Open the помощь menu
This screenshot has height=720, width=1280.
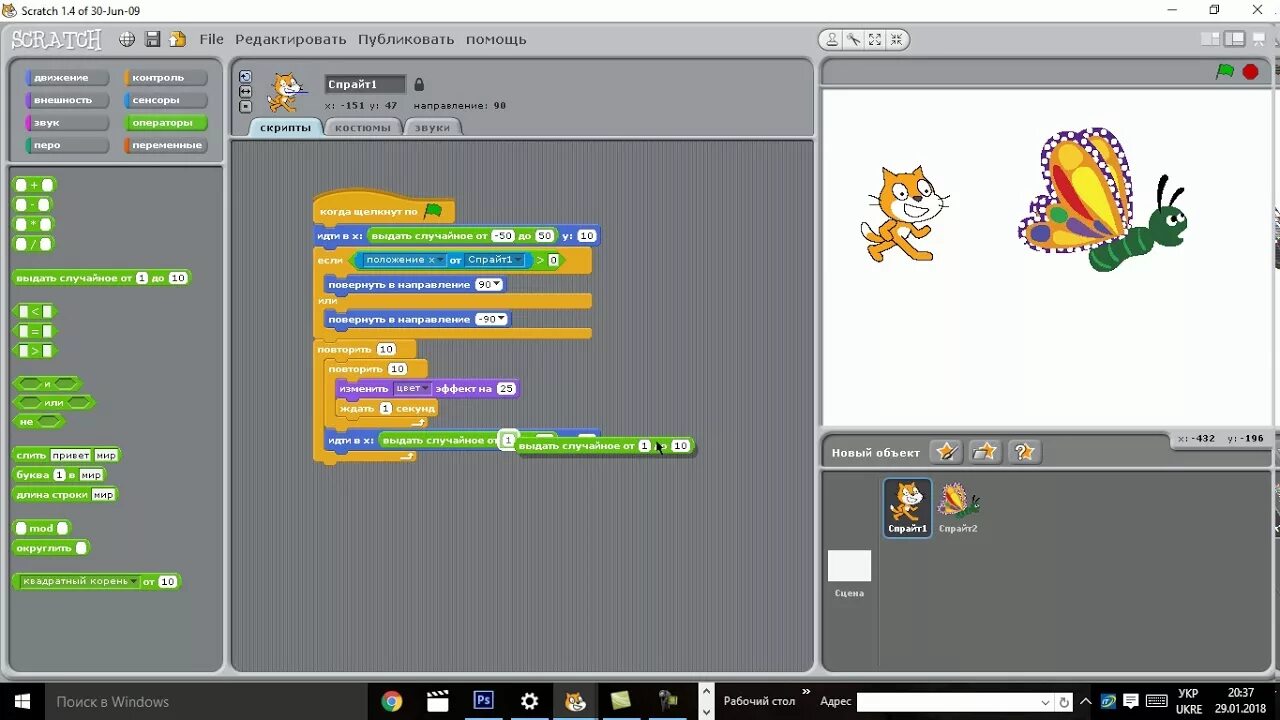coord(496,39)
